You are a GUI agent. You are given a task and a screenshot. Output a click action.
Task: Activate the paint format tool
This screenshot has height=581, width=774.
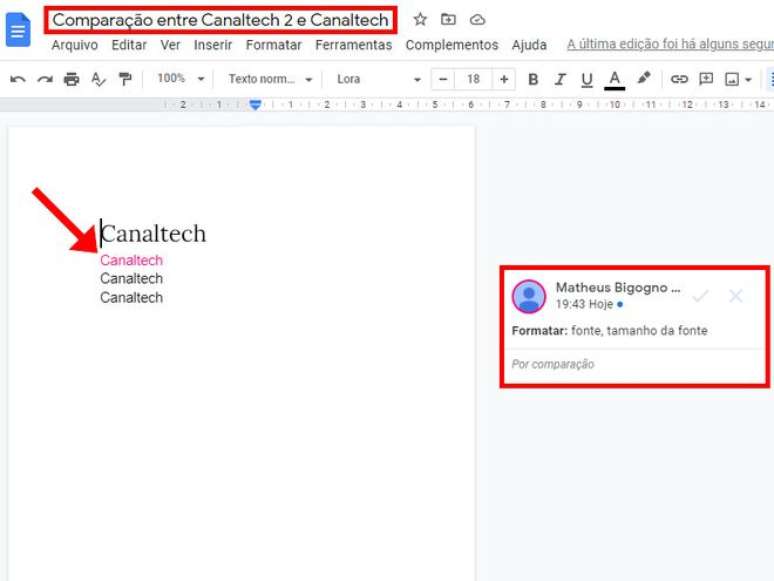[x=125, y=79]
